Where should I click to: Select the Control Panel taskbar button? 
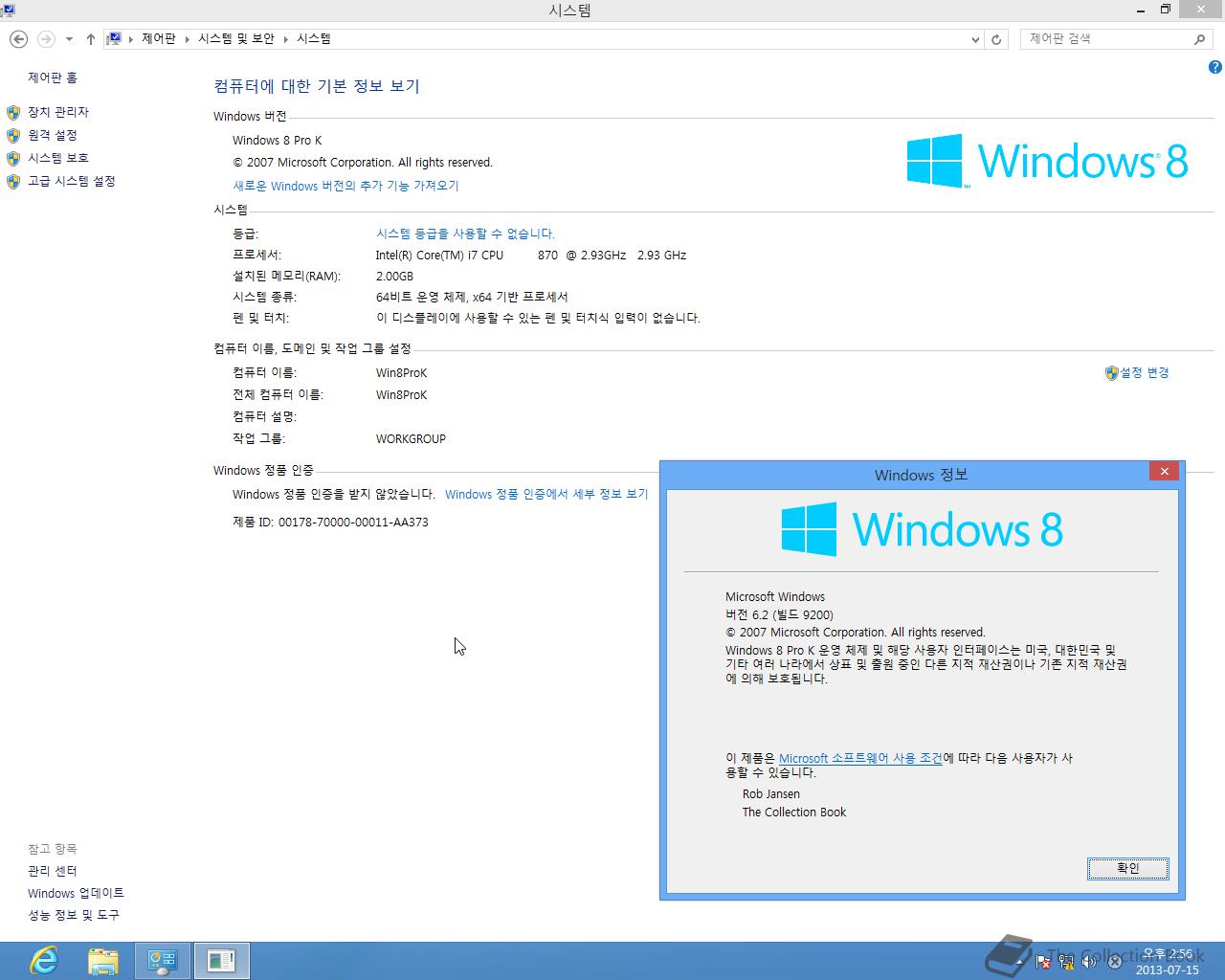tap(163, 960)
